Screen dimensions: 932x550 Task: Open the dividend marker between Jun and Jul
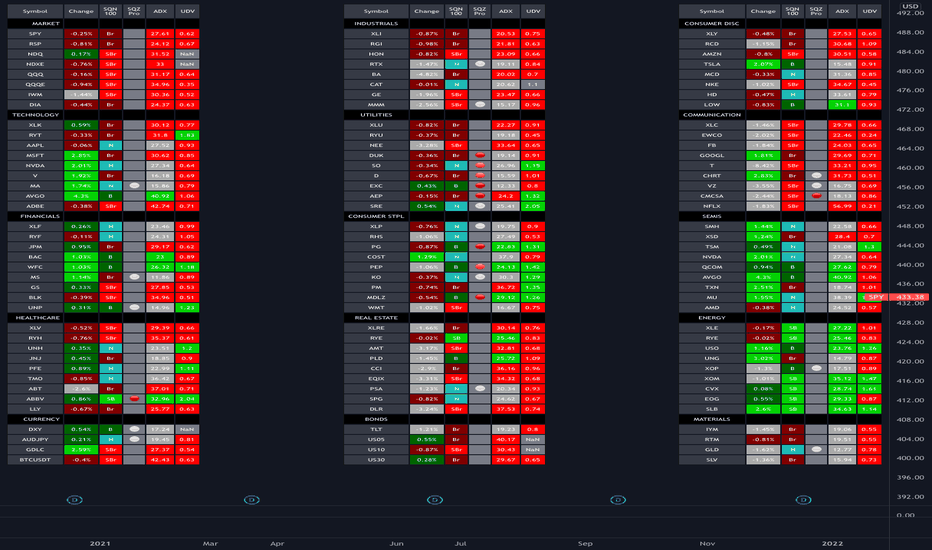point(434,499)
